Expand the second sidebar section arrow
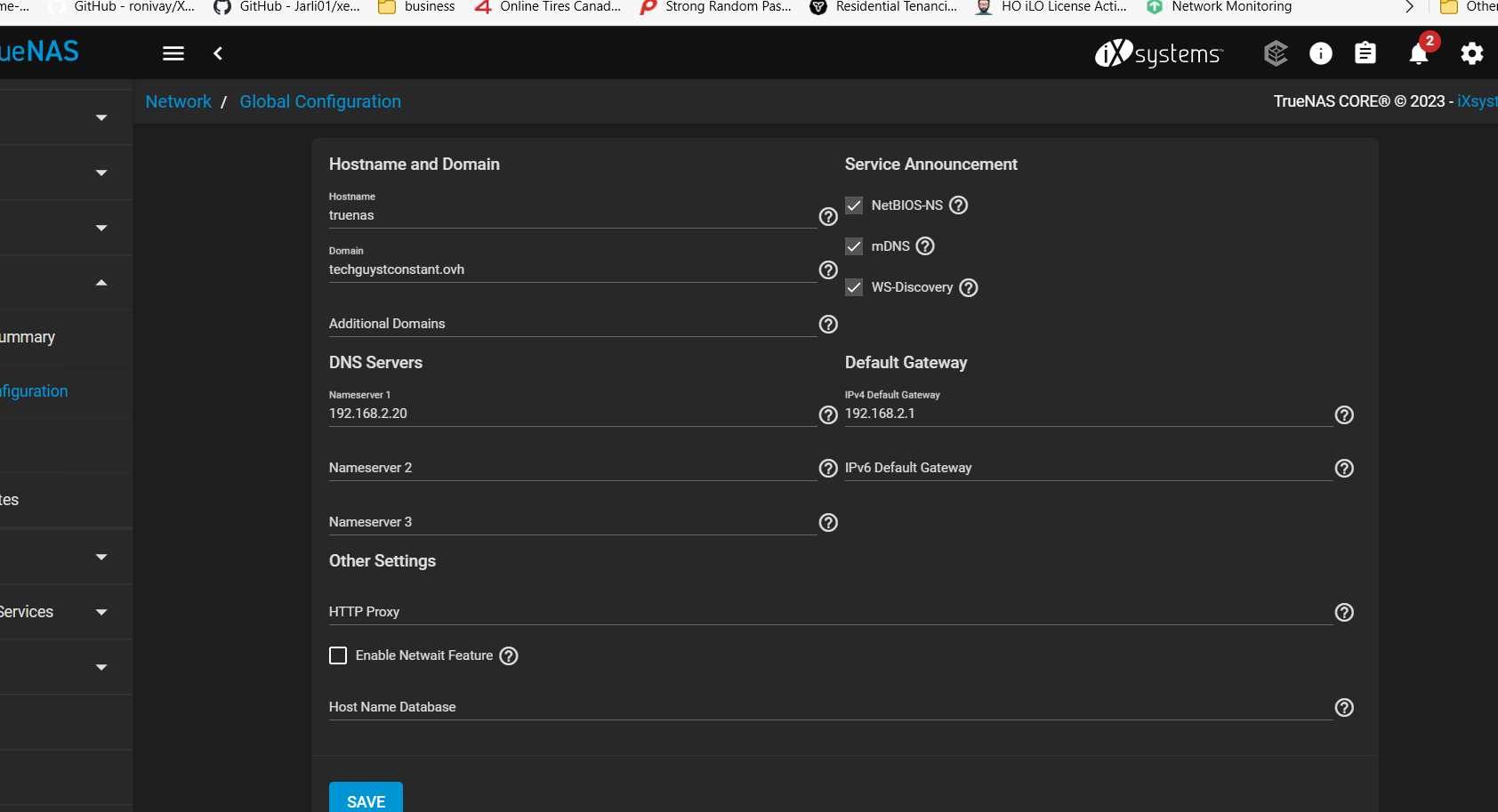Image resolution: width=1498 pixels, height=812 pixels. (x=101, y=173)
